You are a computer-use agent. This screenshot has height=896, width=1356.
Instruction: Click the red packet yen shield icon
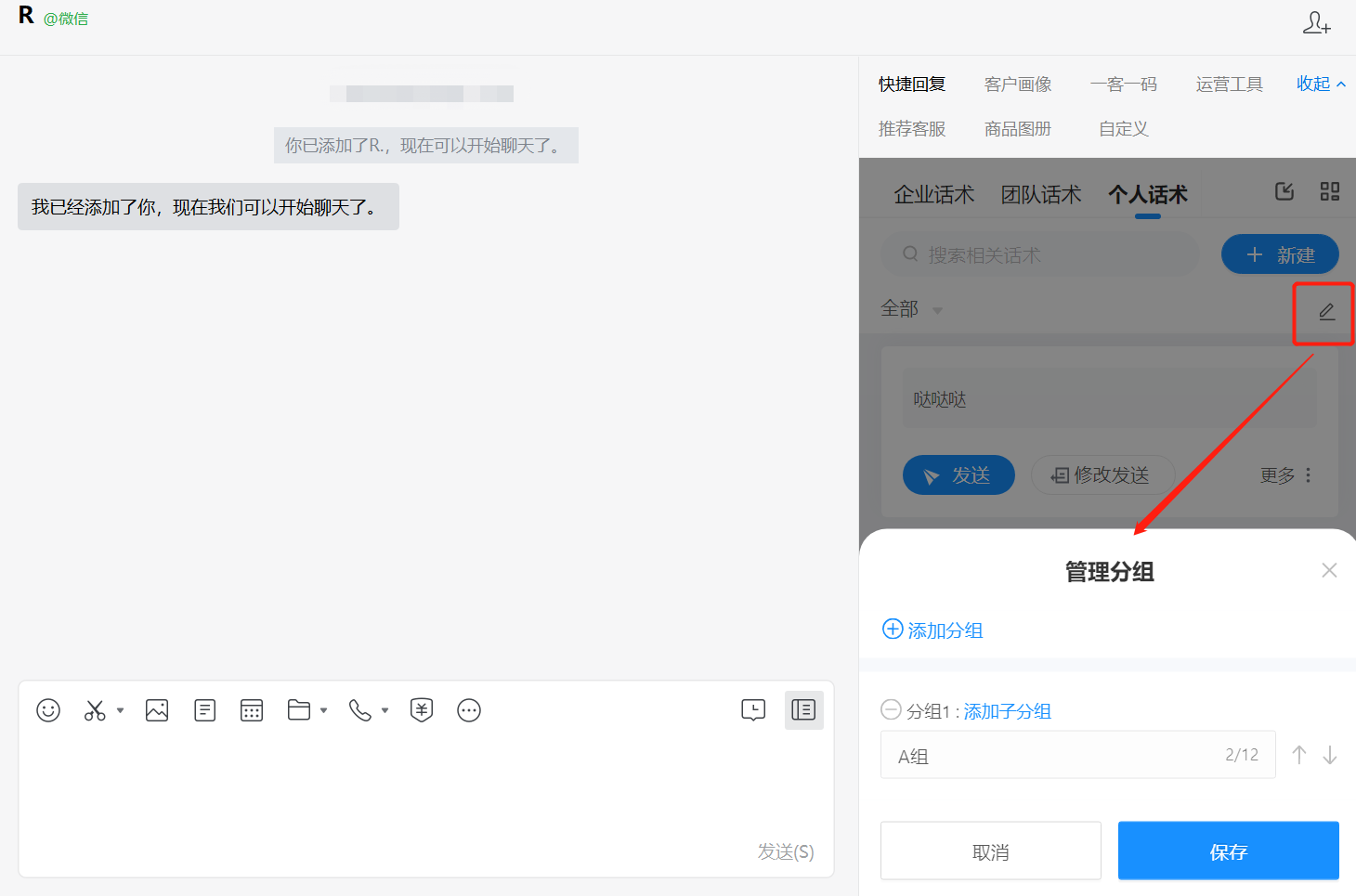coord(422,710)
